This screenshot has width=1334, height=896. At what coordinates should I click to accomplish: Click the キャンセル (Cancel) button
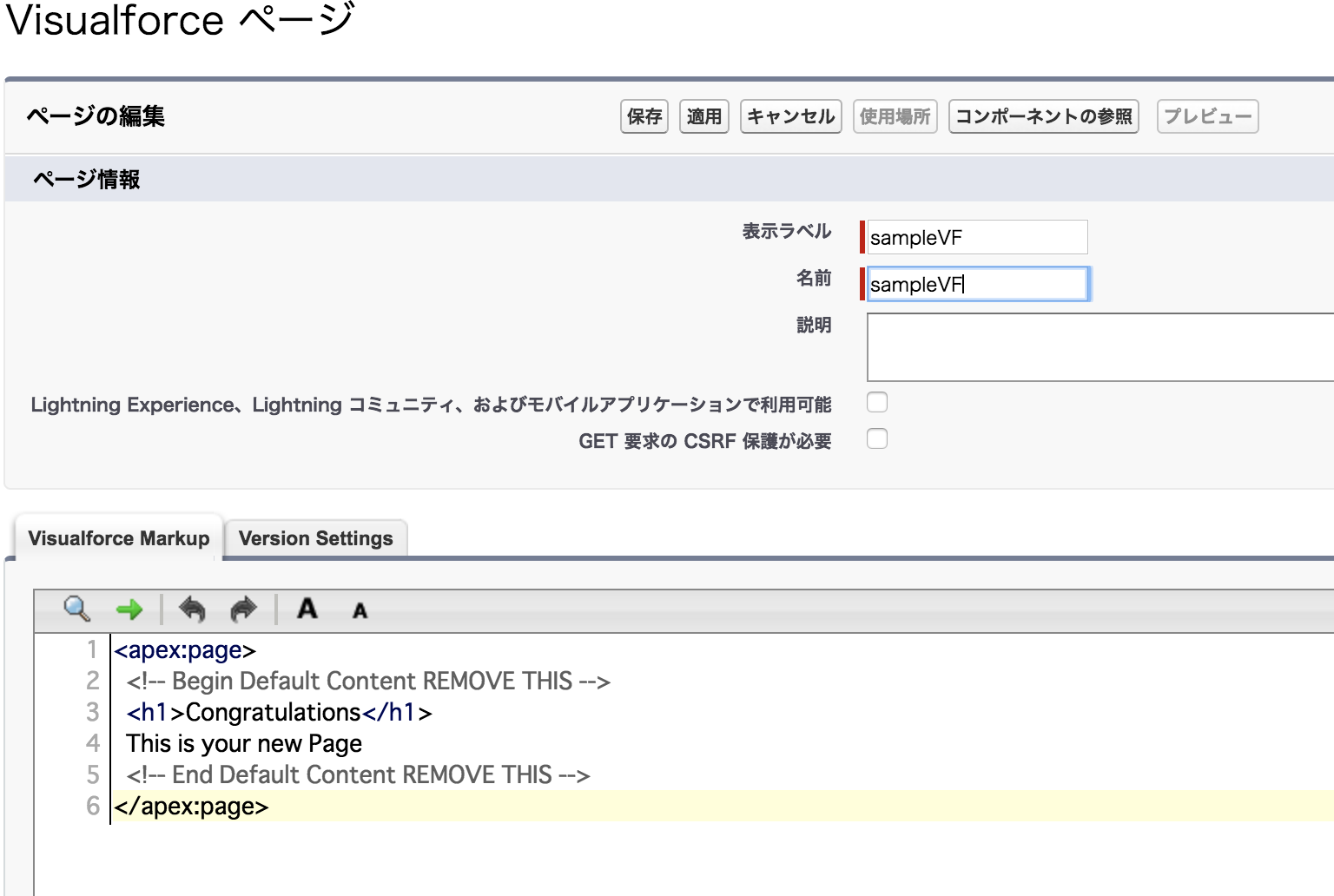(790, 116)
